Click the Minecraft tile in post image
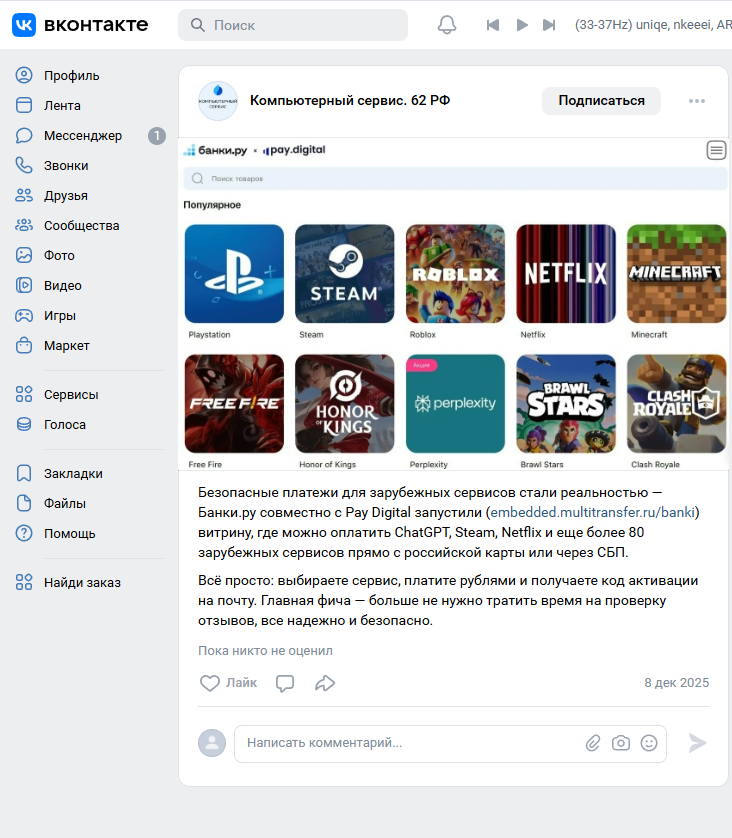The height and width of the screenshot is (838, 732). point(676,274)
